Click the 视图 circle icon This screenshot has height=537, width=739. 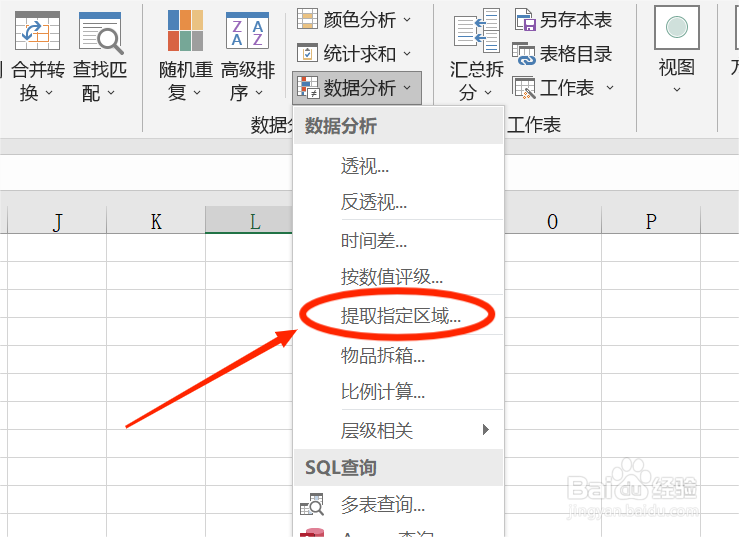click(x=676, y=27)
